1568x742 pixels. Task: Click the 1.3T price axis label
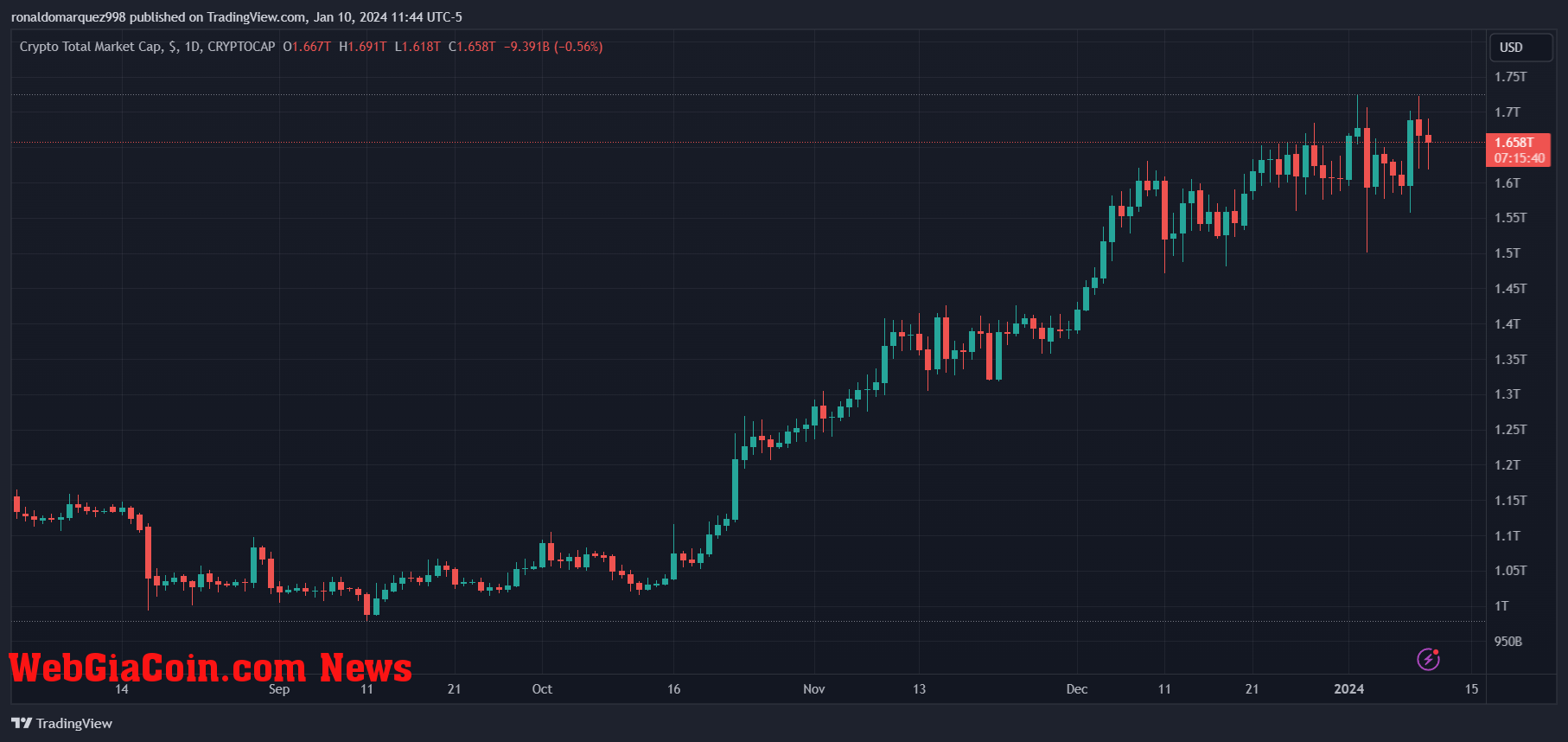(x=1507, y=394)
